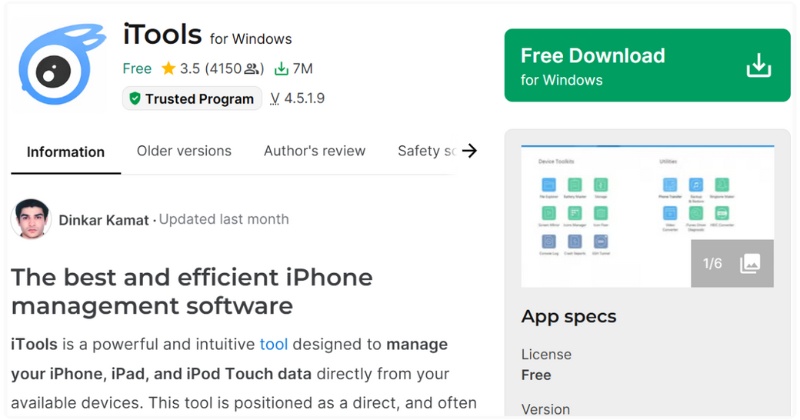Click the 1/6 gallery counter
The height and width of the screenshot is (420, 800).
click(712, 263)
